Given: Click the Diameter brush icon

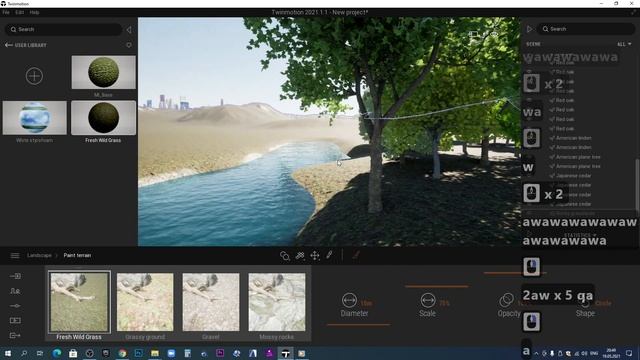Looking at the screenshot, I should click(349, 300).
